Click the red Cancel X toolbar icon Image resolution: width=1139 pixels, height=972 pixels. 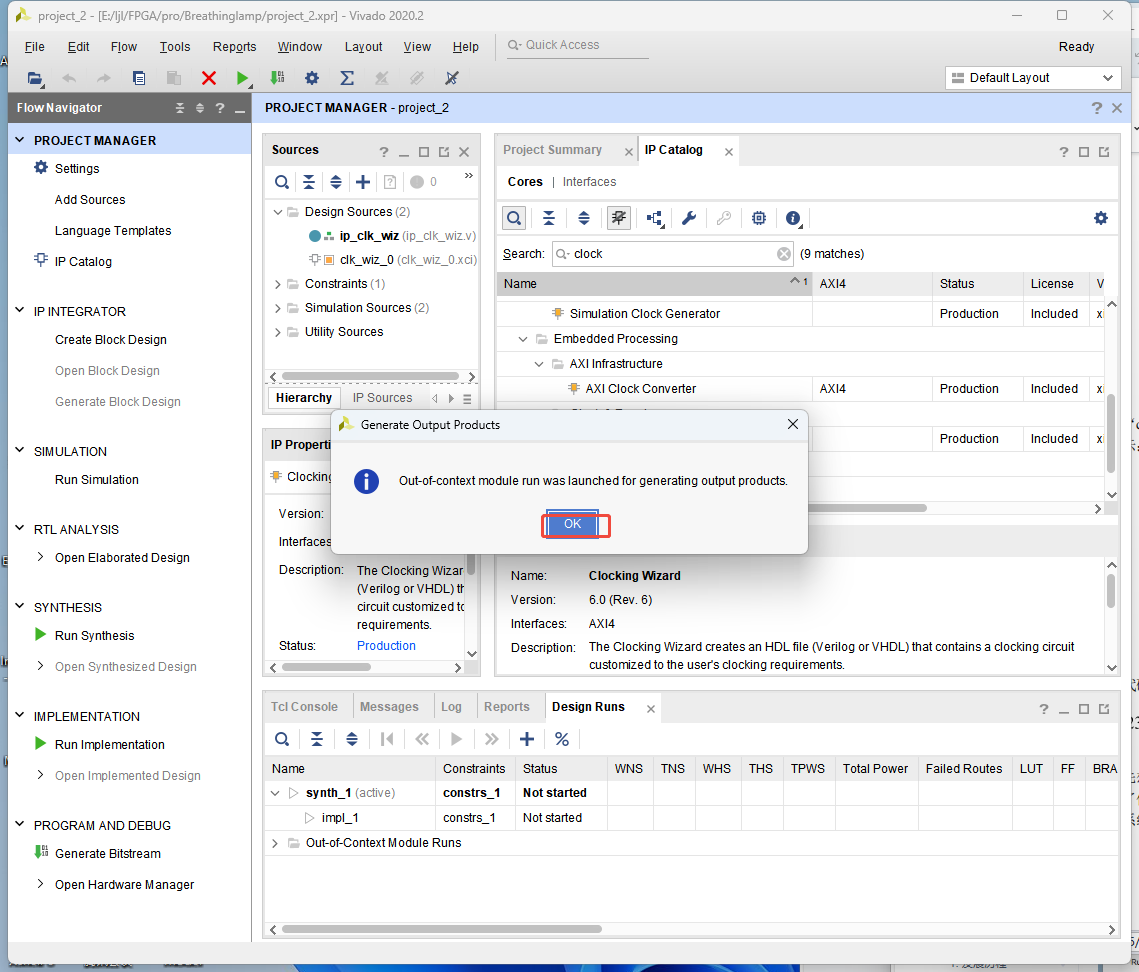pos(208,78)
